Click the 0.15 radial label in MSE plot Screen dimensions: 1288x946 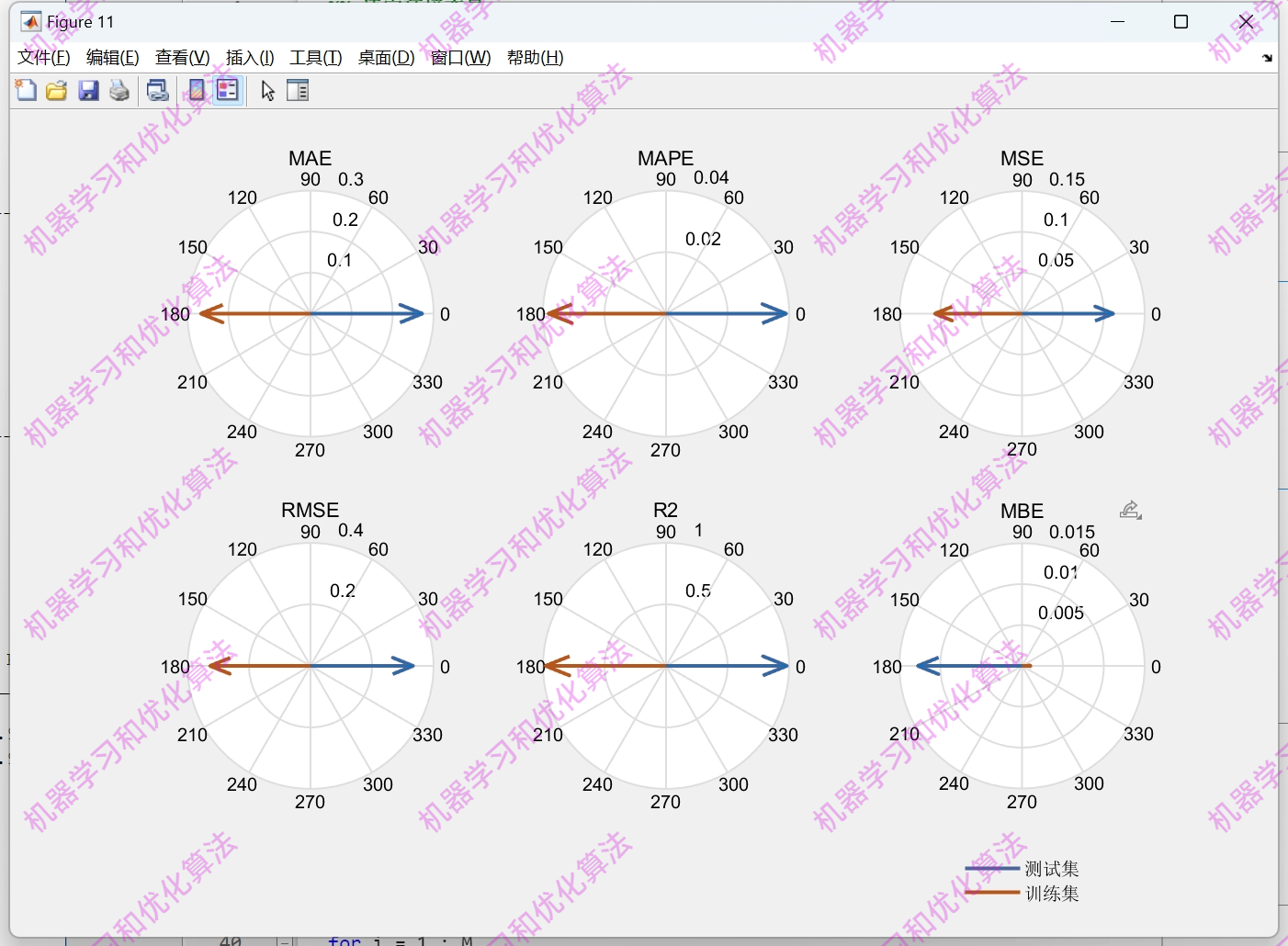(1067, 179)
